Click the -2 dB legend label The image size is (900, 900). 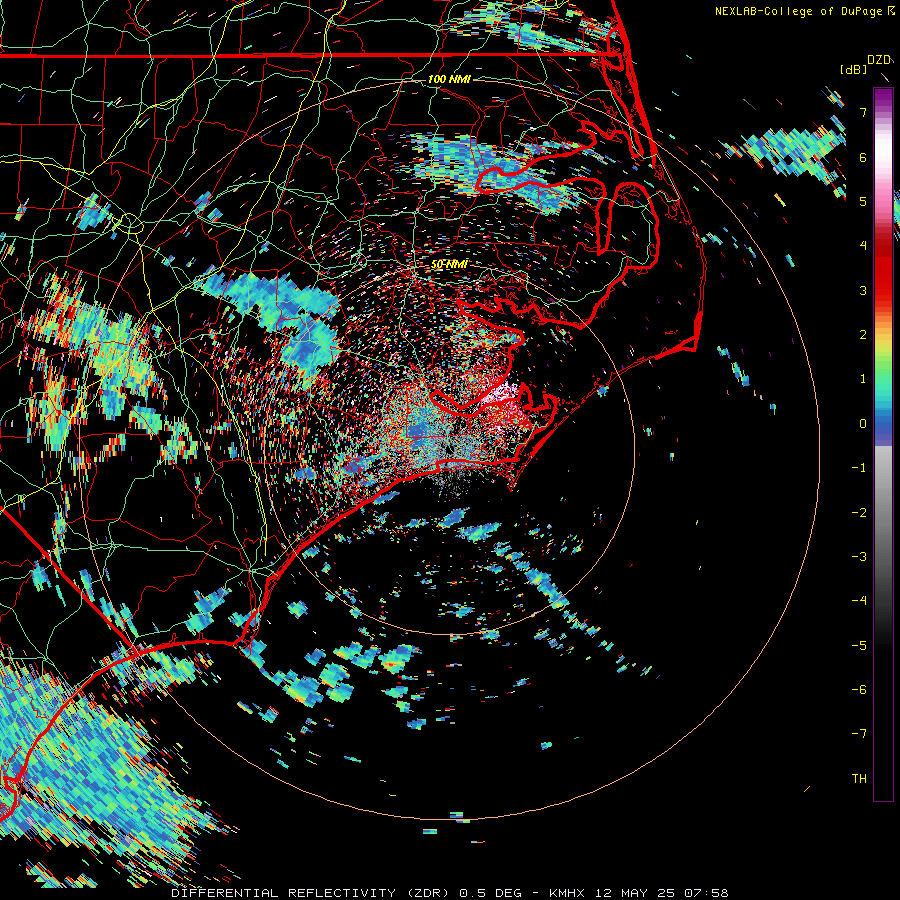point(859,513)
